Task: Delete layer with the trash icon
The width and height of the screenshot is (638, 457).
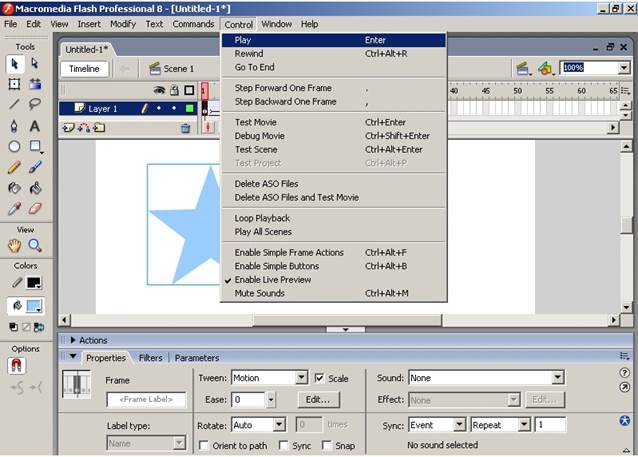Action: [x=186, y=129]
